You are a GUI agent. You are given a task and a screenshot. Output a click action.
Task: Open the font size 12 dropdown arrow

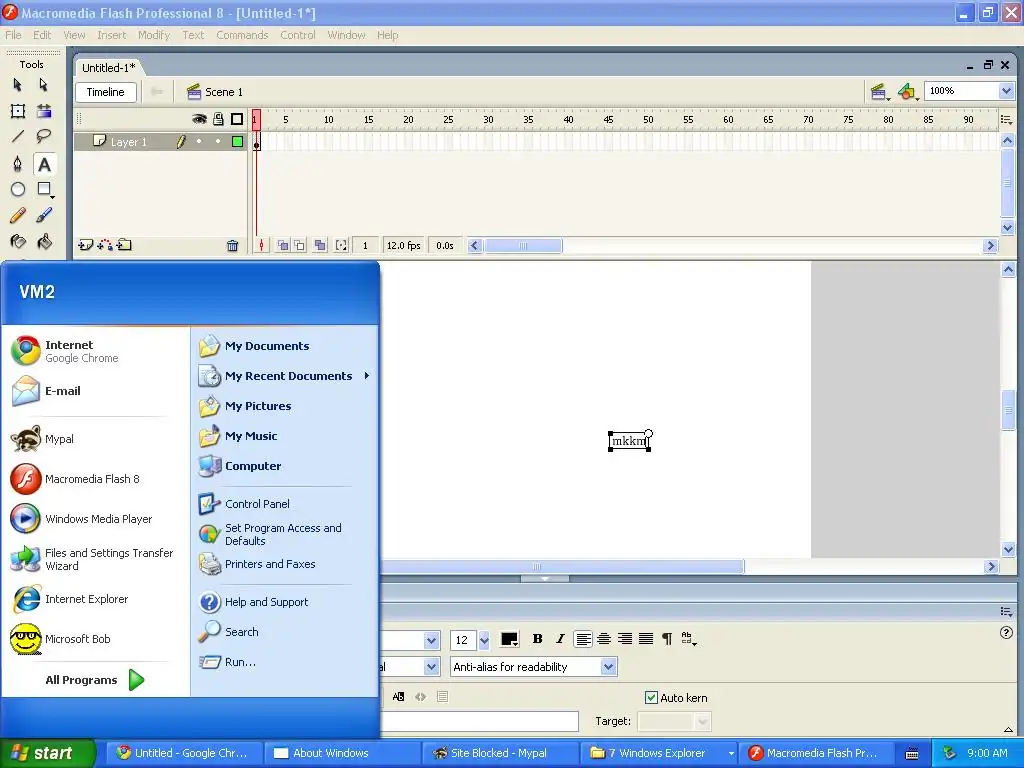pyautogui.click(x=484, y=640)
